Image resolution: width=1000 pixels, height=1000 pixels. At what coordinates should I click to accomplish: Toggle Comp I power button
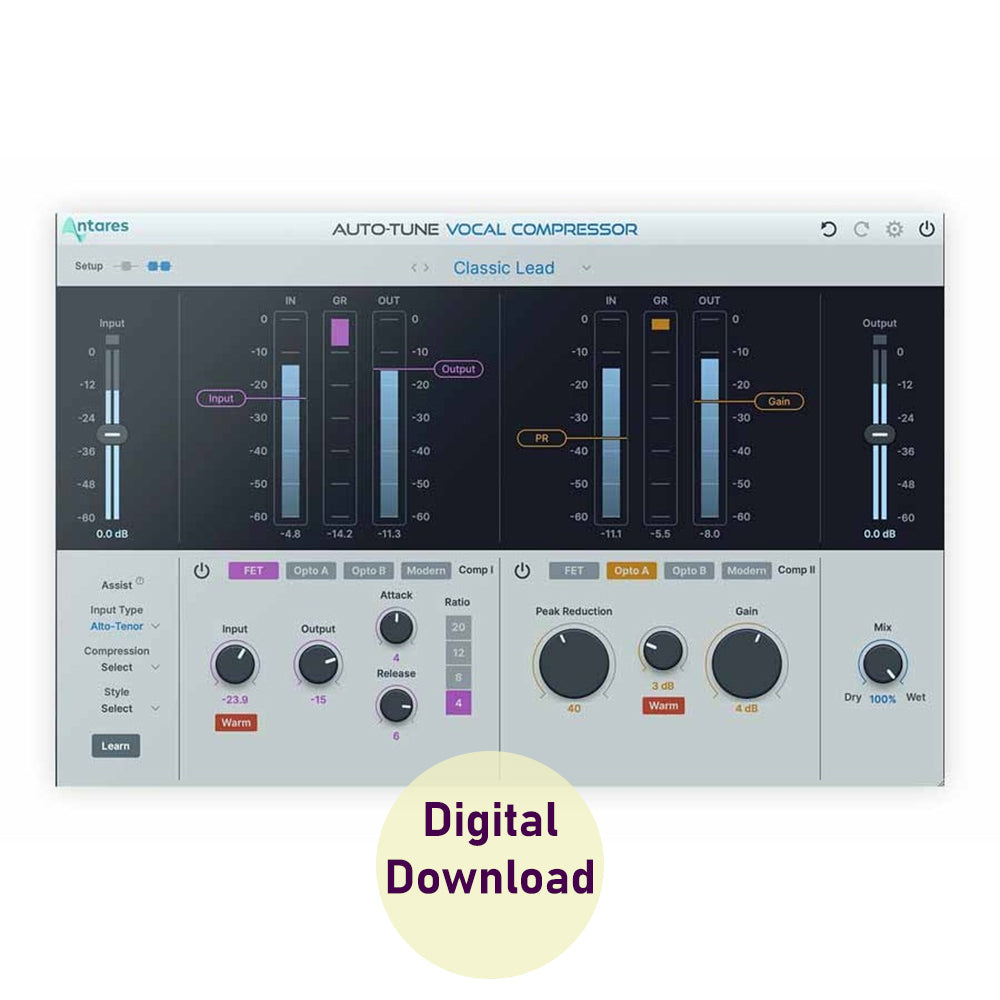(x=202, y=570)
